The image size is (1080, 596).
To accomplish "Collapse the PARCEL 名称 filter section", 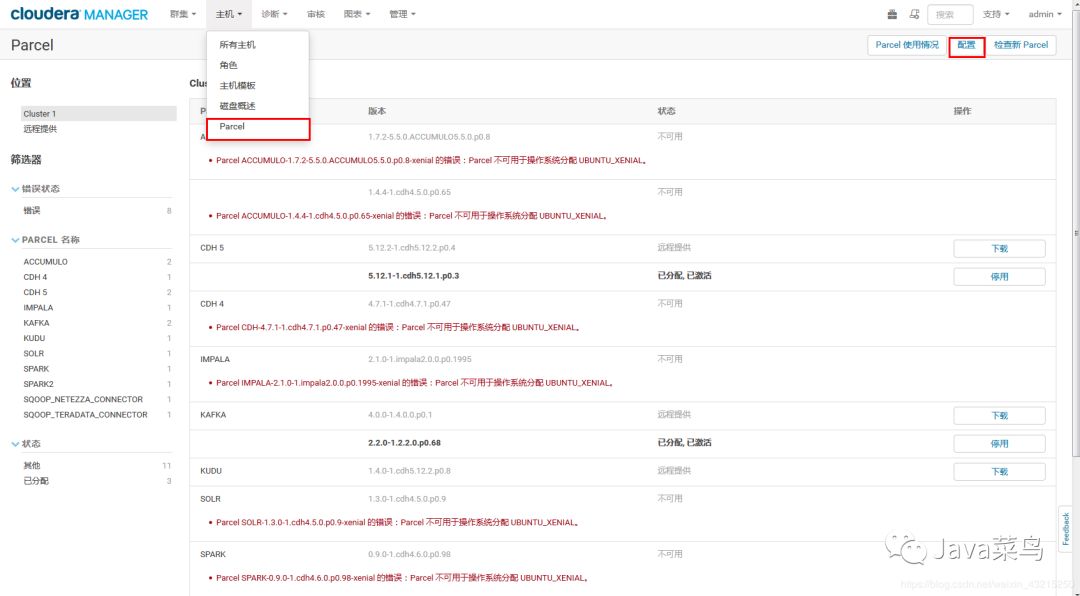I will [x=46, y=240].
